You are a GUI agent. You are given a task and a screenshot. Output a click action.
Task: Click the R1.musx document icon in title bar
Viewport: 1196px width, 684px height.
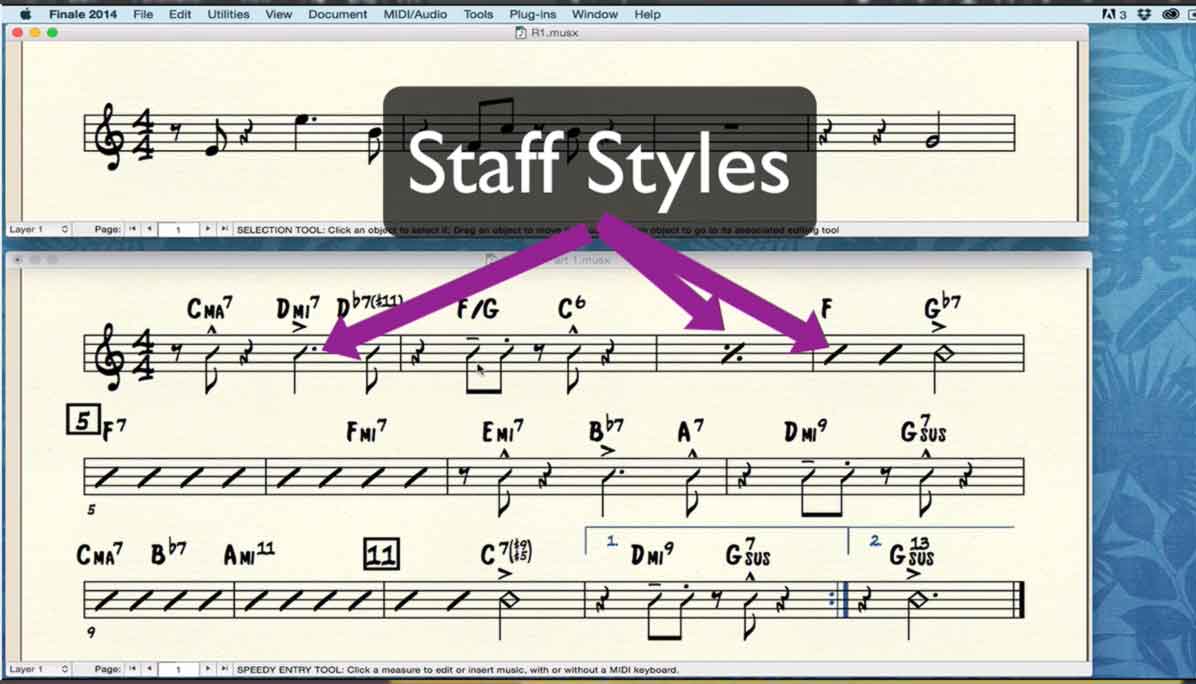520,33
